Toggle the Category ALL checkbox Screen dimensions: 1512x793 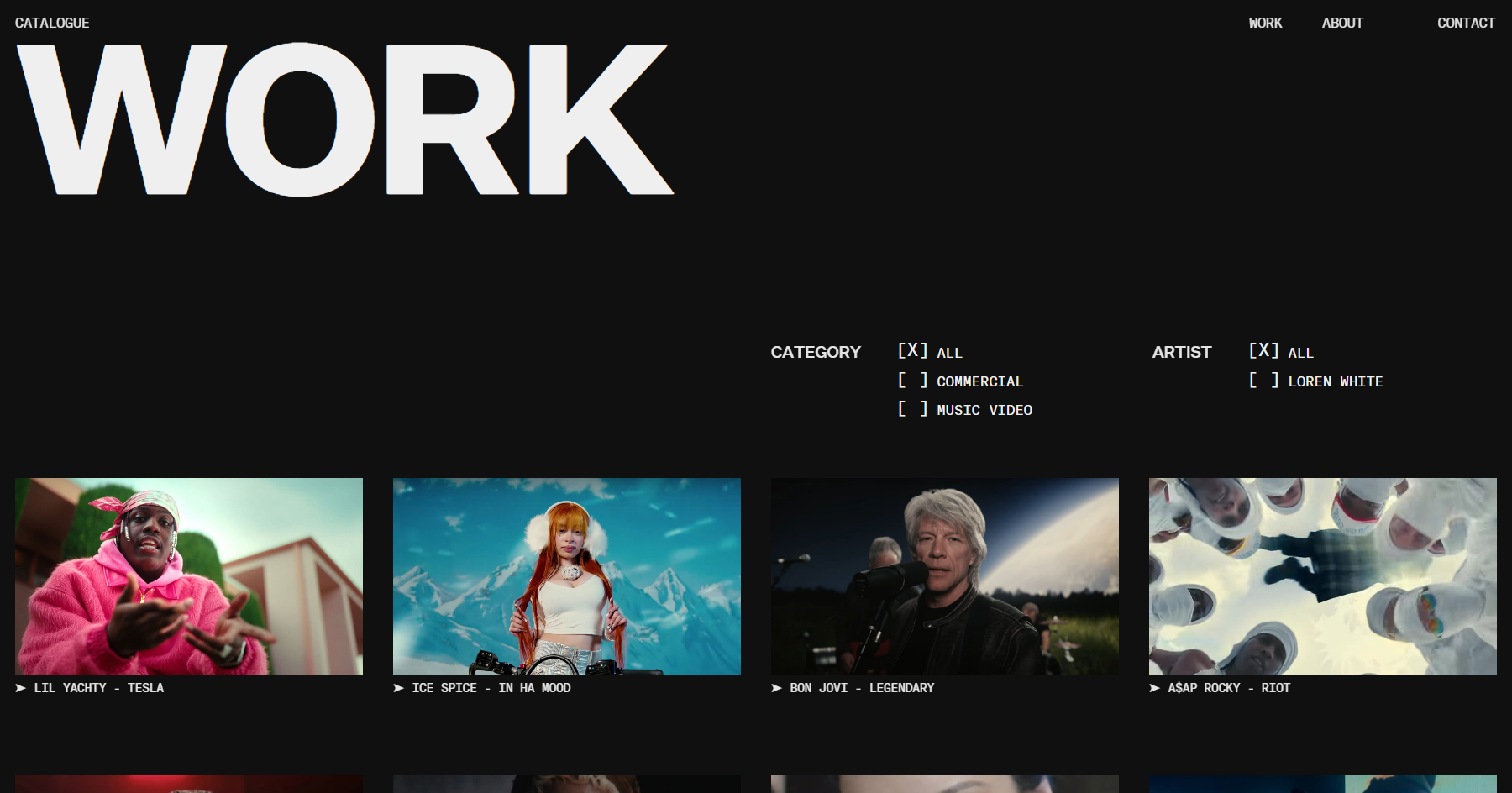point(912,351)
